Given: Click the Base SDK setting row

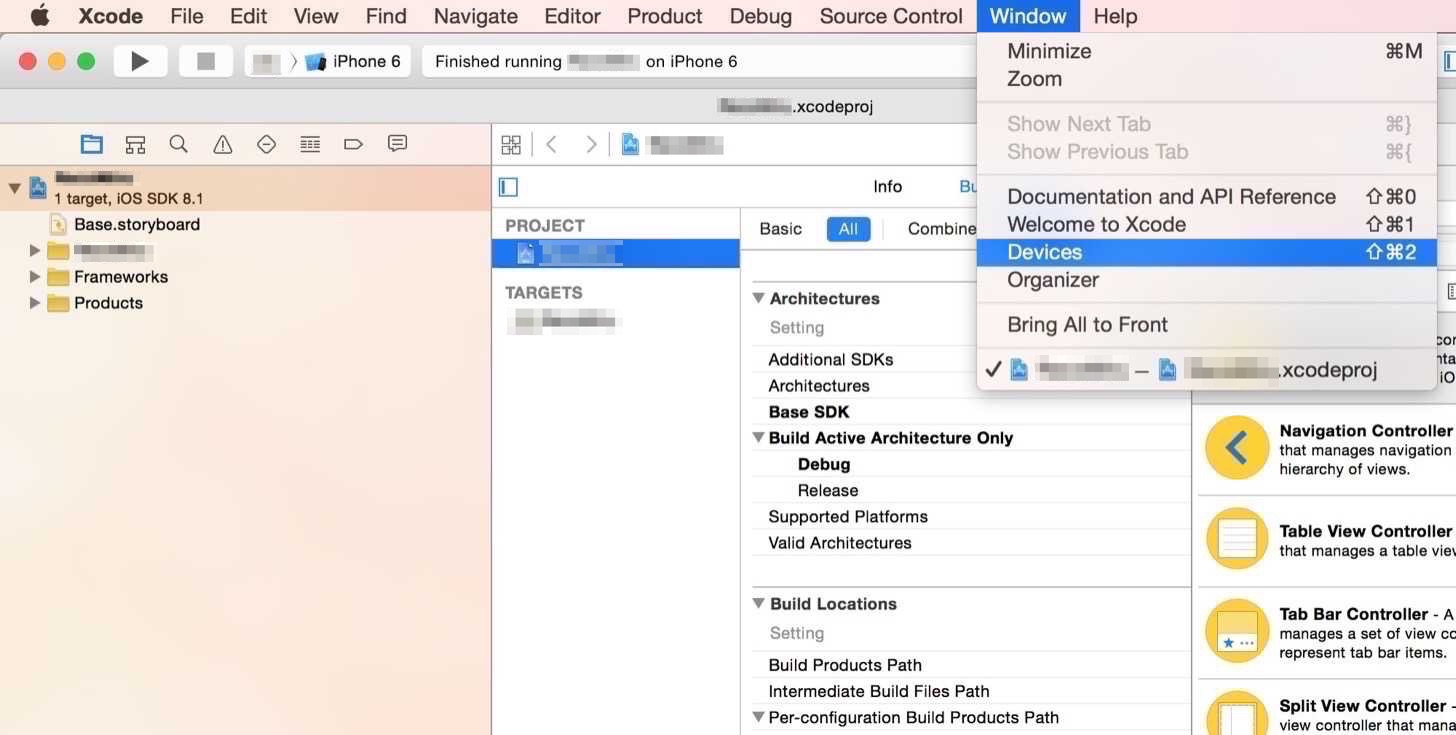Looking at the screenshot, I should (x=970, y=412).
